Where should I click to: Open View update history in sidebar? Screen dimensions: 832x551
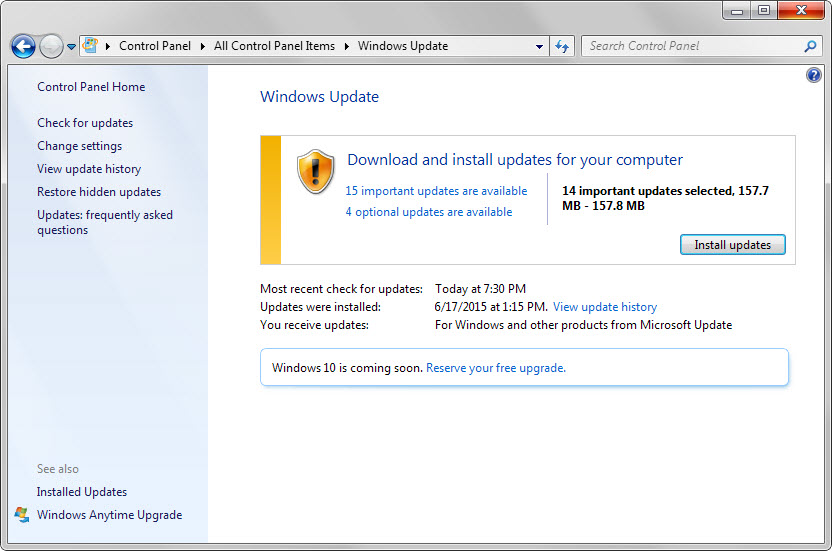89,169
